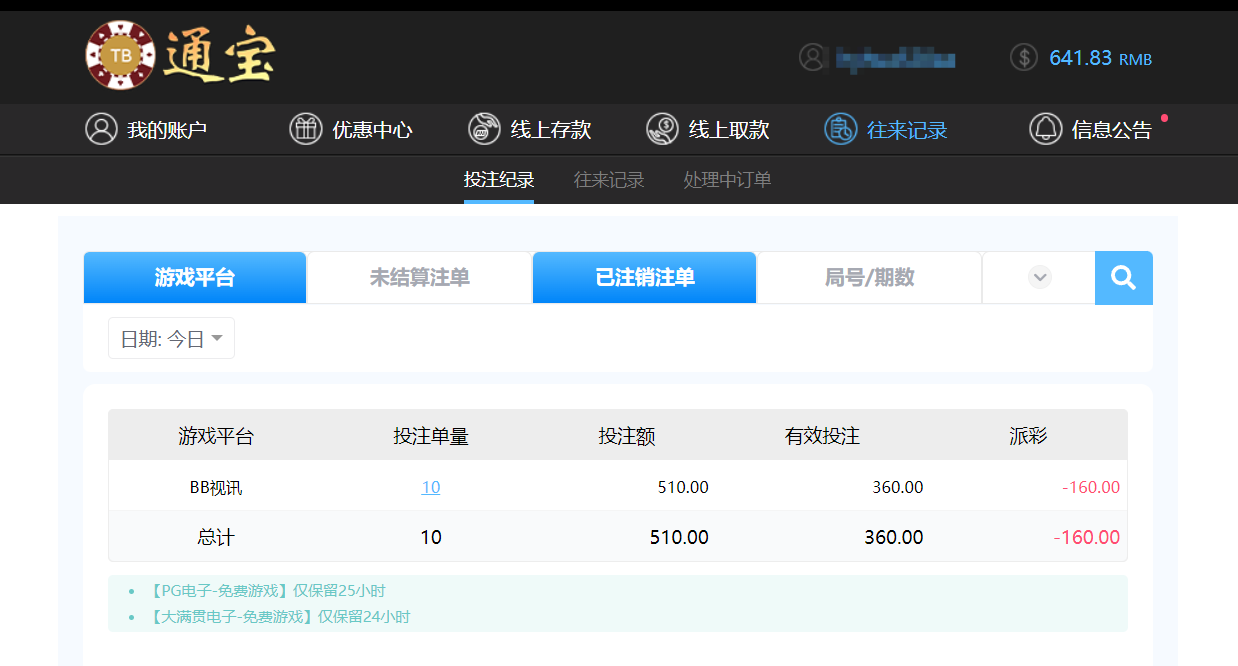Open 我的账户 account icon
The image size is (1238, 666).
[x=100, y=128]
